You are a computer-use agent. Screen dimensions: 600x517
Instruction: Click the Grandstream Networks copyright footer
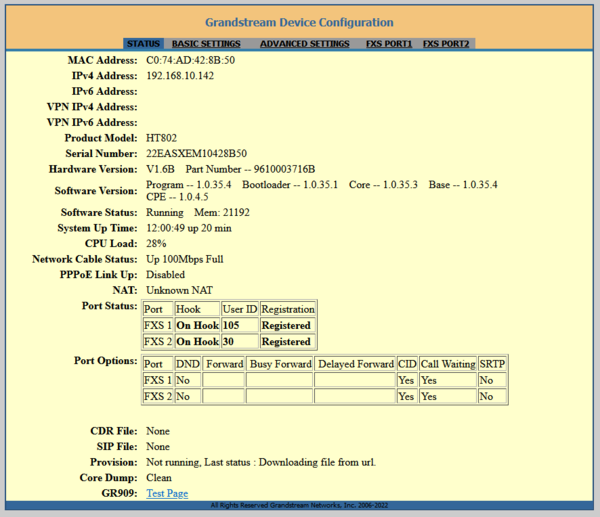[299, 506]
